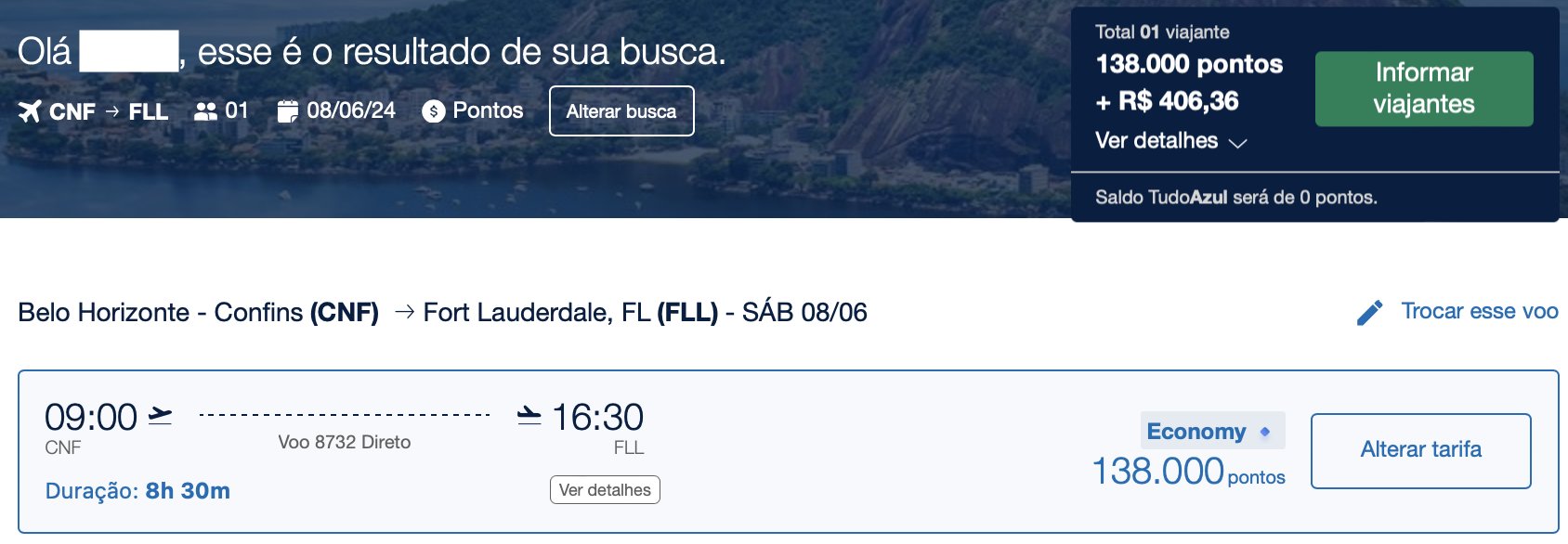The height and width of the screenshot is (544, 1568).
Task: Click the green Informar viajantes button
Action: point(1424,89)
